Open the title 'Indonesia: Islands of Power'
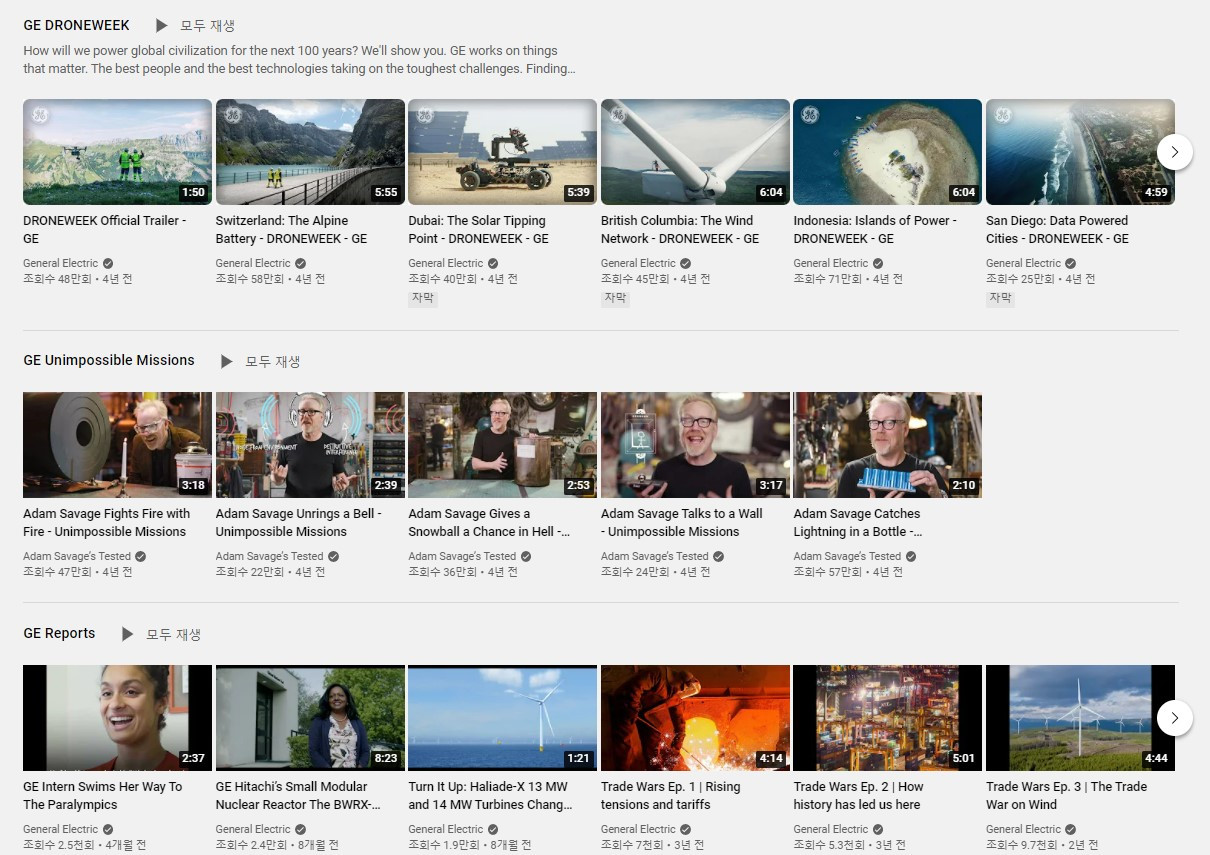 click(875, 230)
